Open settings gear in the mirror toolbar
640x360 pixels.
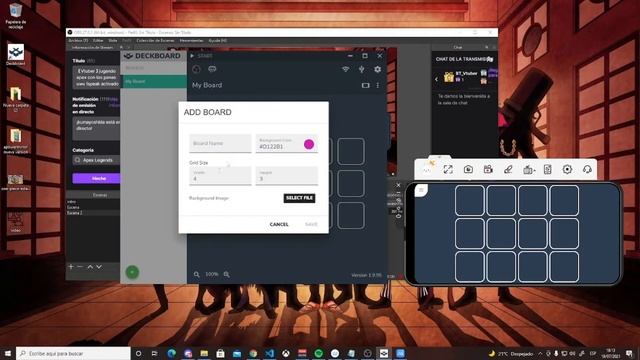tap(567, 169)
